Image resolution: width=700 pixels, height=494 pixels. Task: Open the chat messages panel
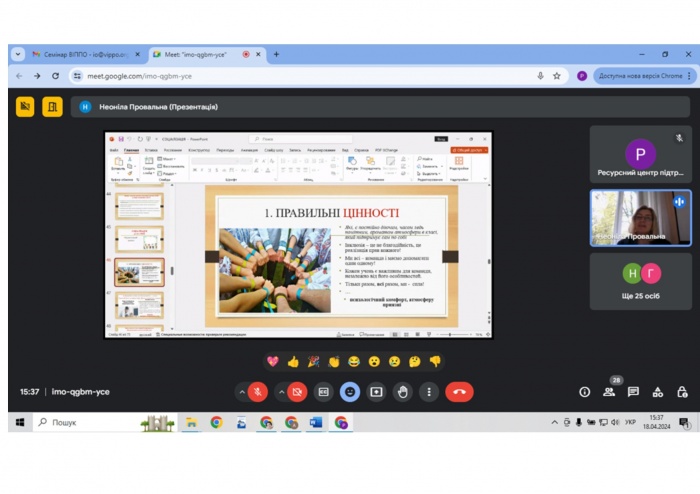633,392
